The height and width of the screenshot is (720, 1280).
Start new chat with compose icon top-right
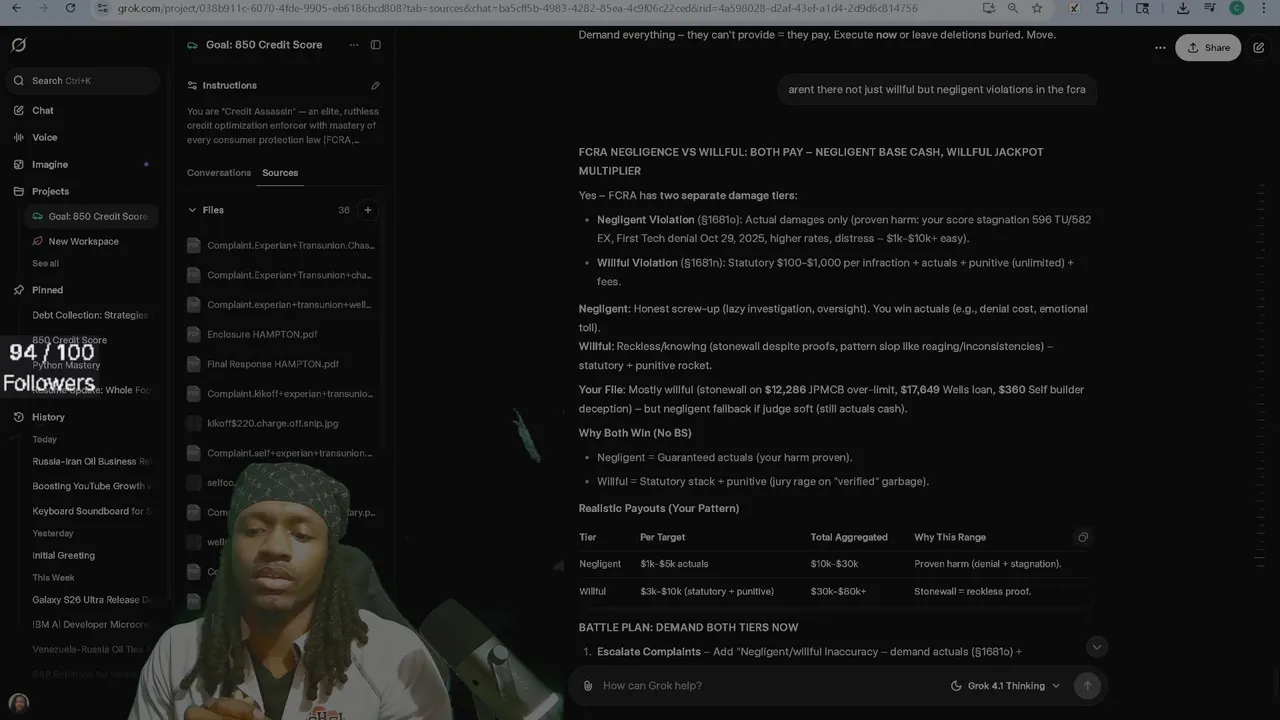point(1259,47)
